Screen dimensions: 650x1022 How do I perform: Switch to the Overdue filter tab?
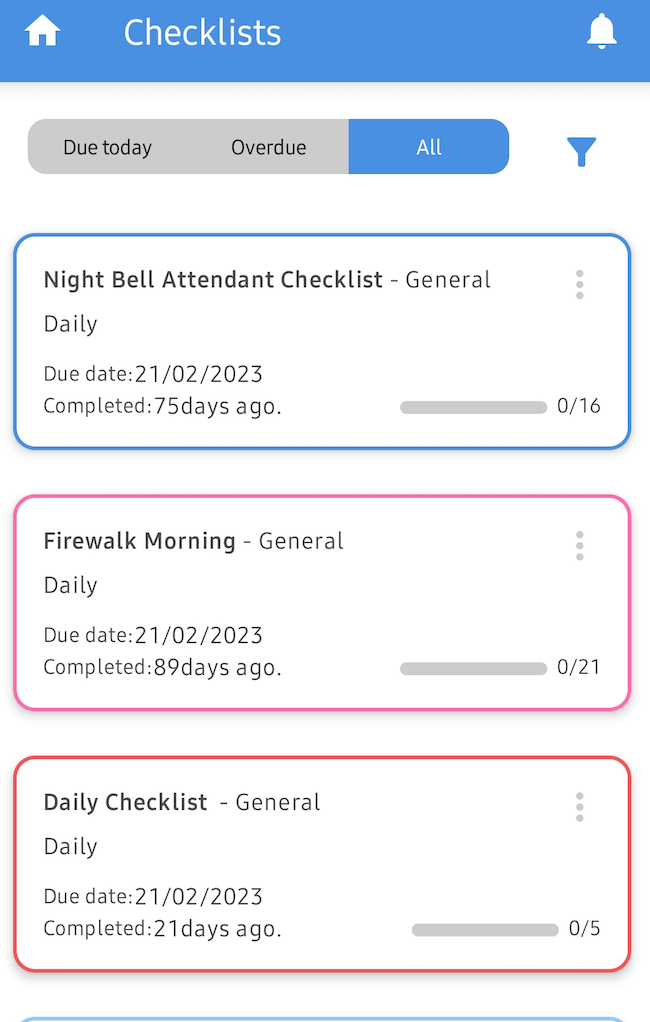pyautogui.click(x=268, y=146)
